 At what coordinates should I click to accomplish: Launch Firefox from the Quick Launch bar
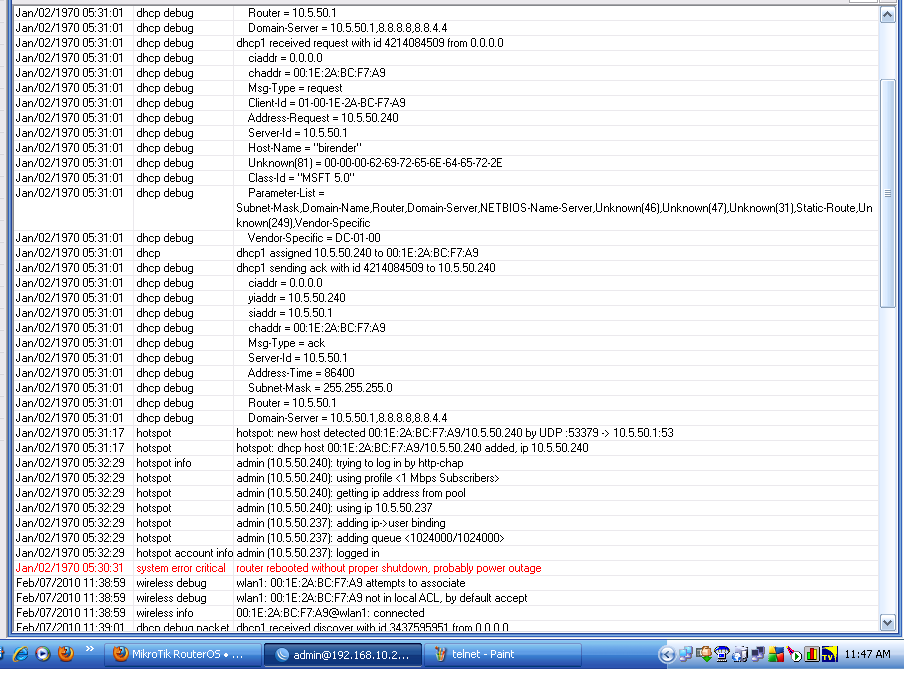pyautogui.click(x=66, y=653)
